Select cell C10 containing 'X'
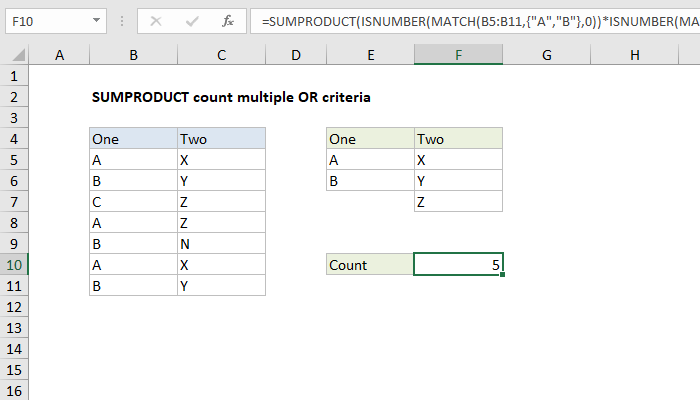 click(x=221, y=265)
